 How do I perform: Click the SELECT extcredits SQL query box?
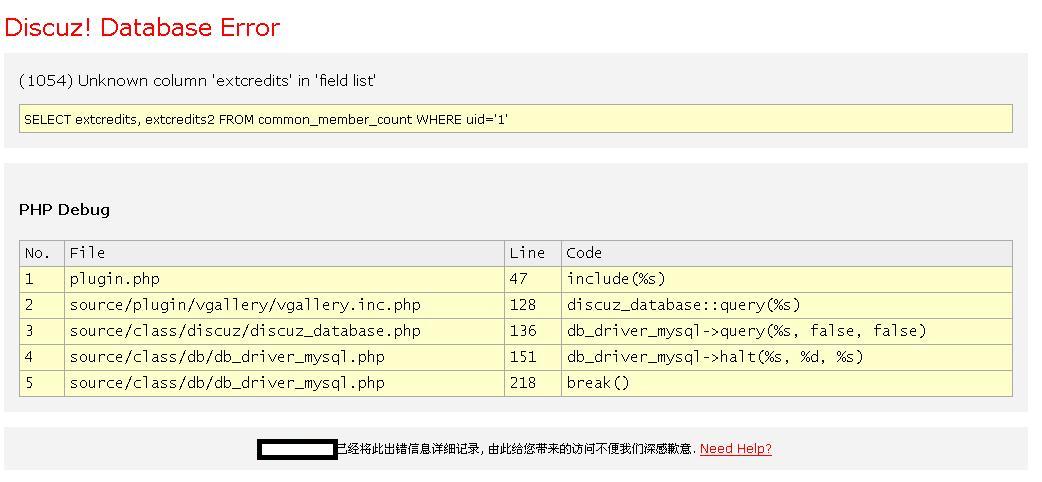coord(516,119)
